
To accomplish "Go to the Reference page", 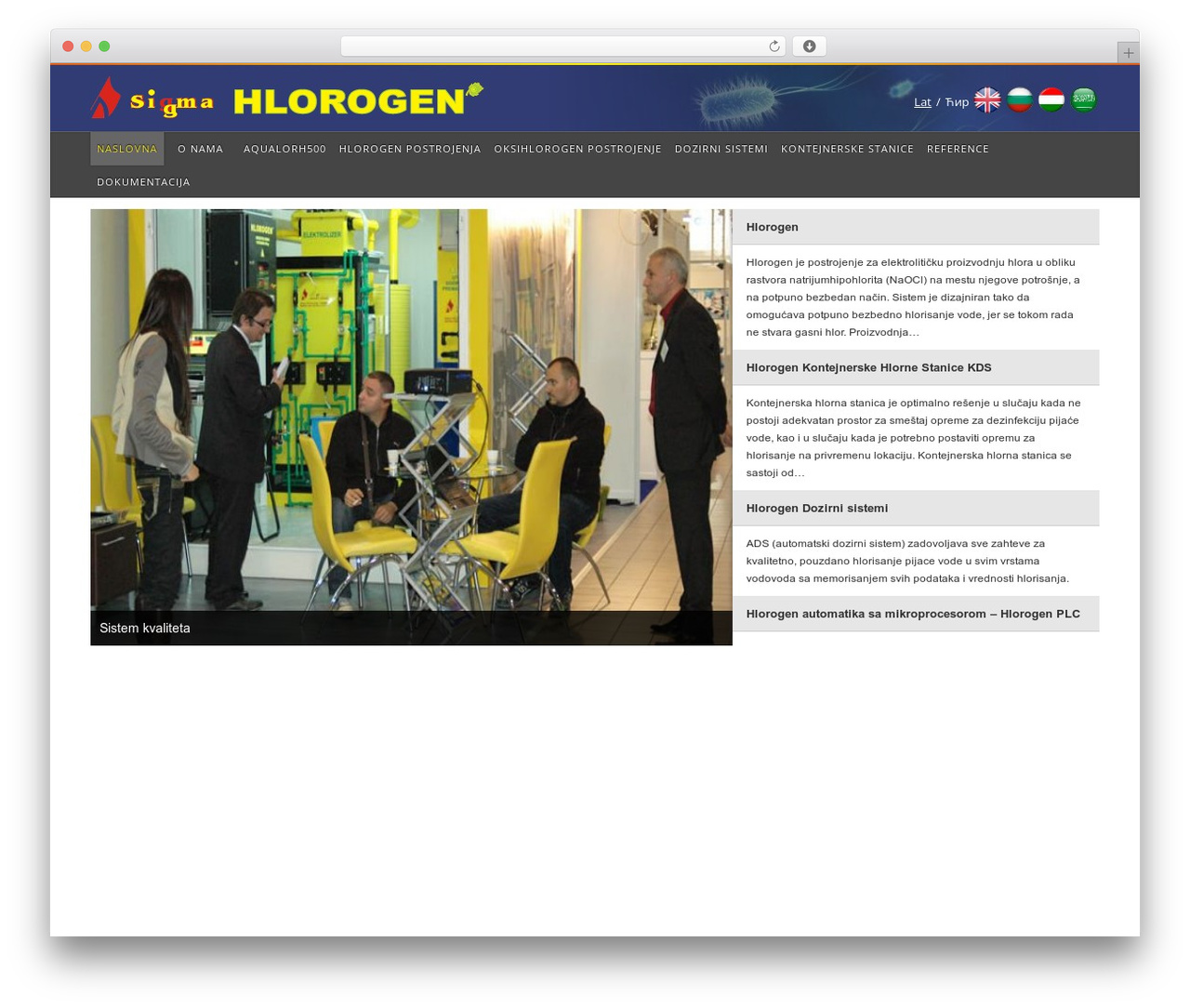I will [958, 149].
